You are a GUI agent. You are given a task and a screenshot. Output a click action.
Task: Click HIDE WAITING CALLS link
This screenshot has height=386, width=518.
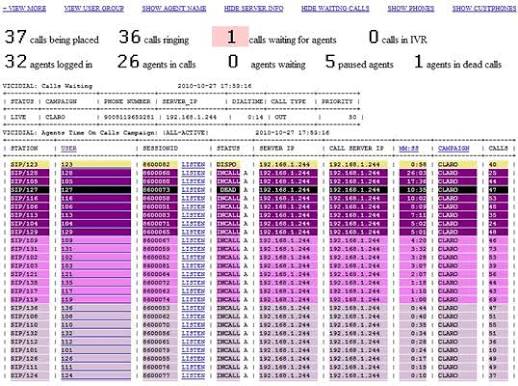pos(335,8)
